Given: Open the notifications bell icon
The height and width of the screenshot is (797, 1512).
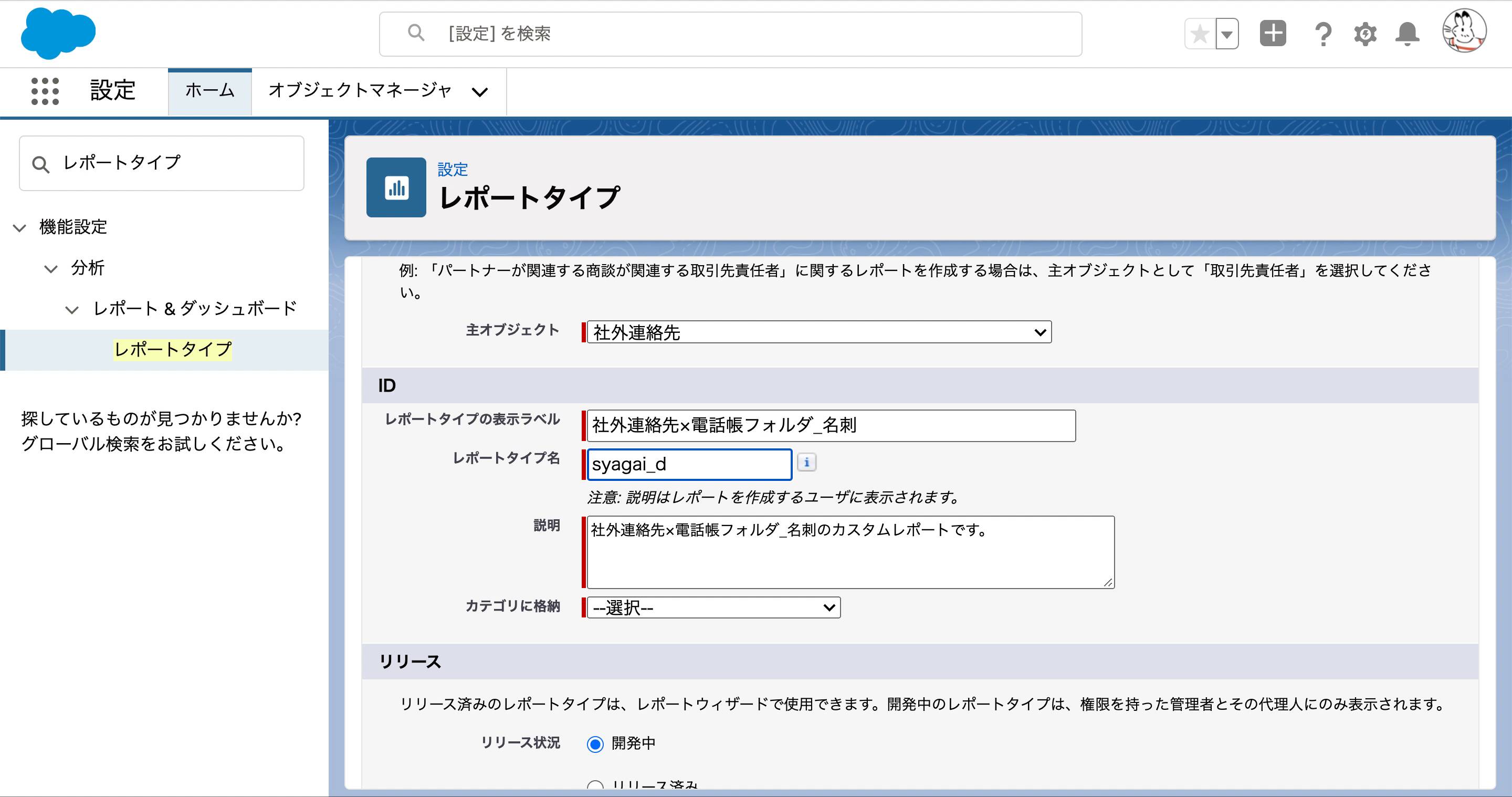Looking at the screenshot, I should click(x=1407, y=34).
